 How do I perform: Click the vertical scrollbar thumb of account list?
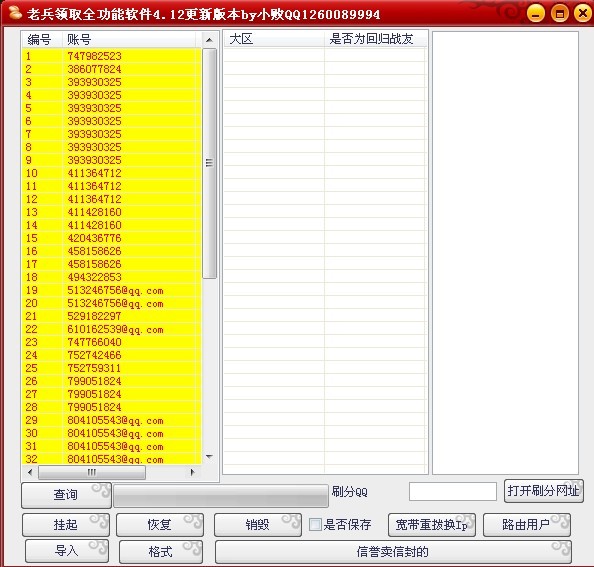(x=209, y=163)
